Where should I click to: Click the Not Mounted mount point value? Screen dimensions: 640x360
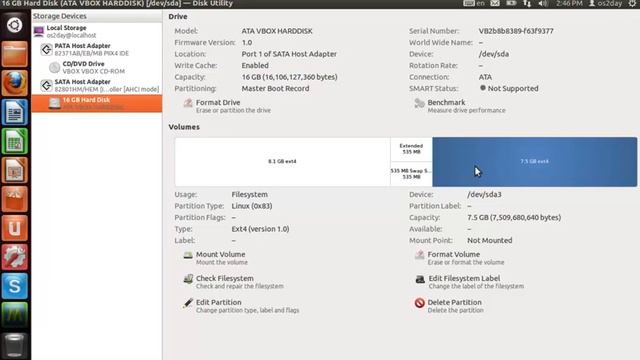point(489,240)
